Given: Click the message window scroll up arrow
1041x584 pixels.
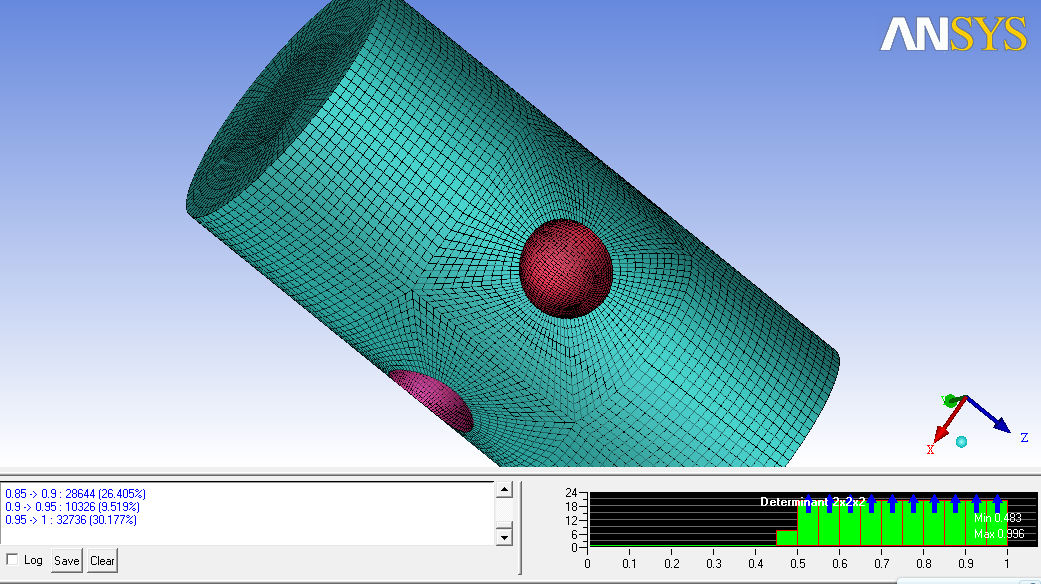Looking at the screenshot, I should pyautogui.click(x=504, y=490).
